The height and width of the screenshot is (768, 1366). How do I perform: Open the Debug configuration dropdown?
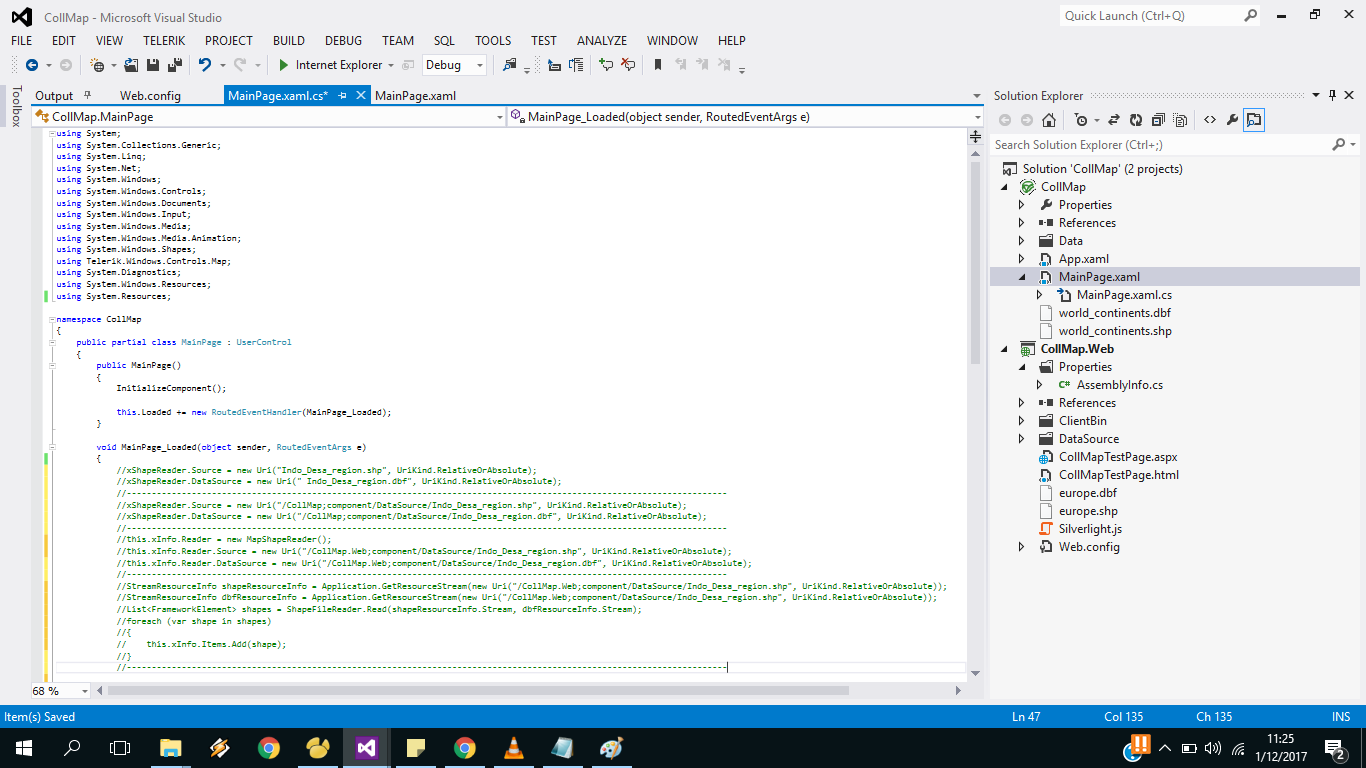click(x=480, y=65)
